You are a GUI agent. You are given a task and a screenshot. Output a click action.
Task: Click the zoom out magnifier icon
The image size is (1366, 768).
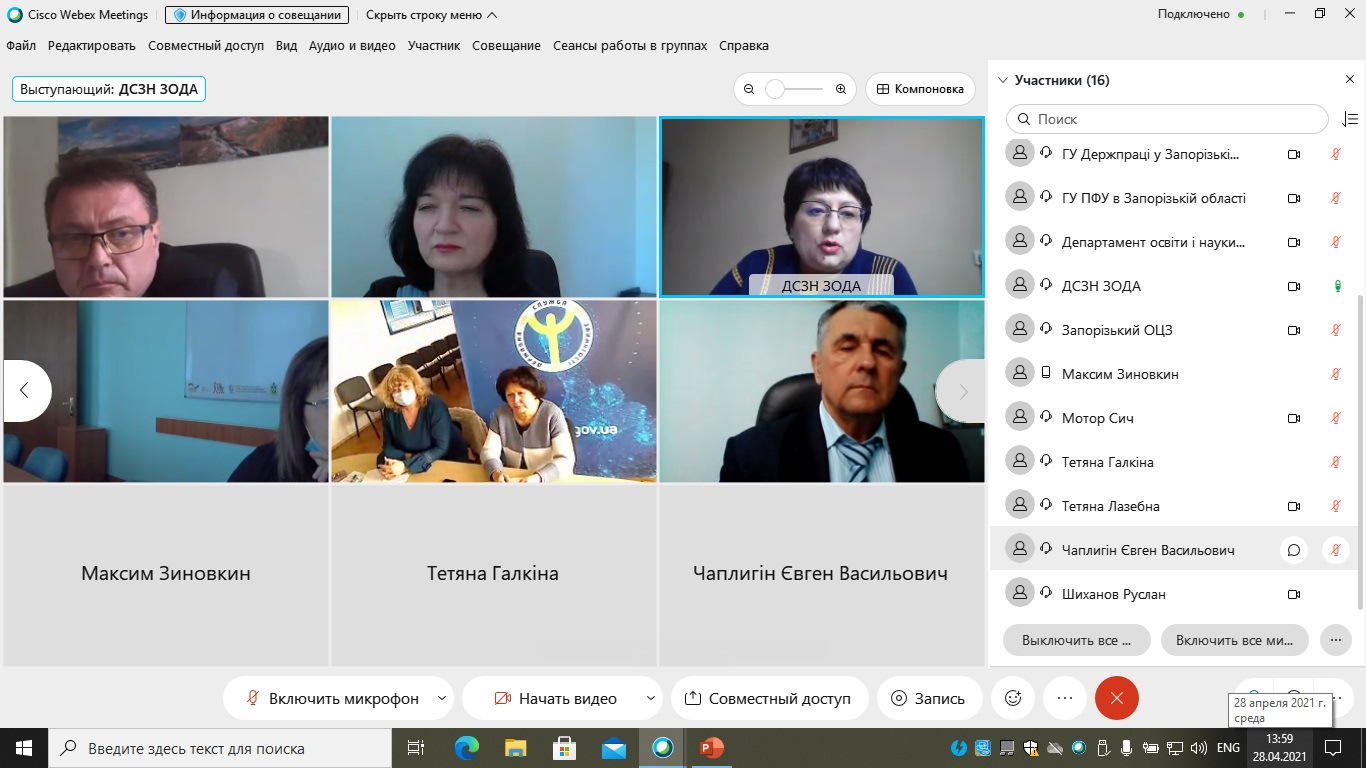pos(749,89)
